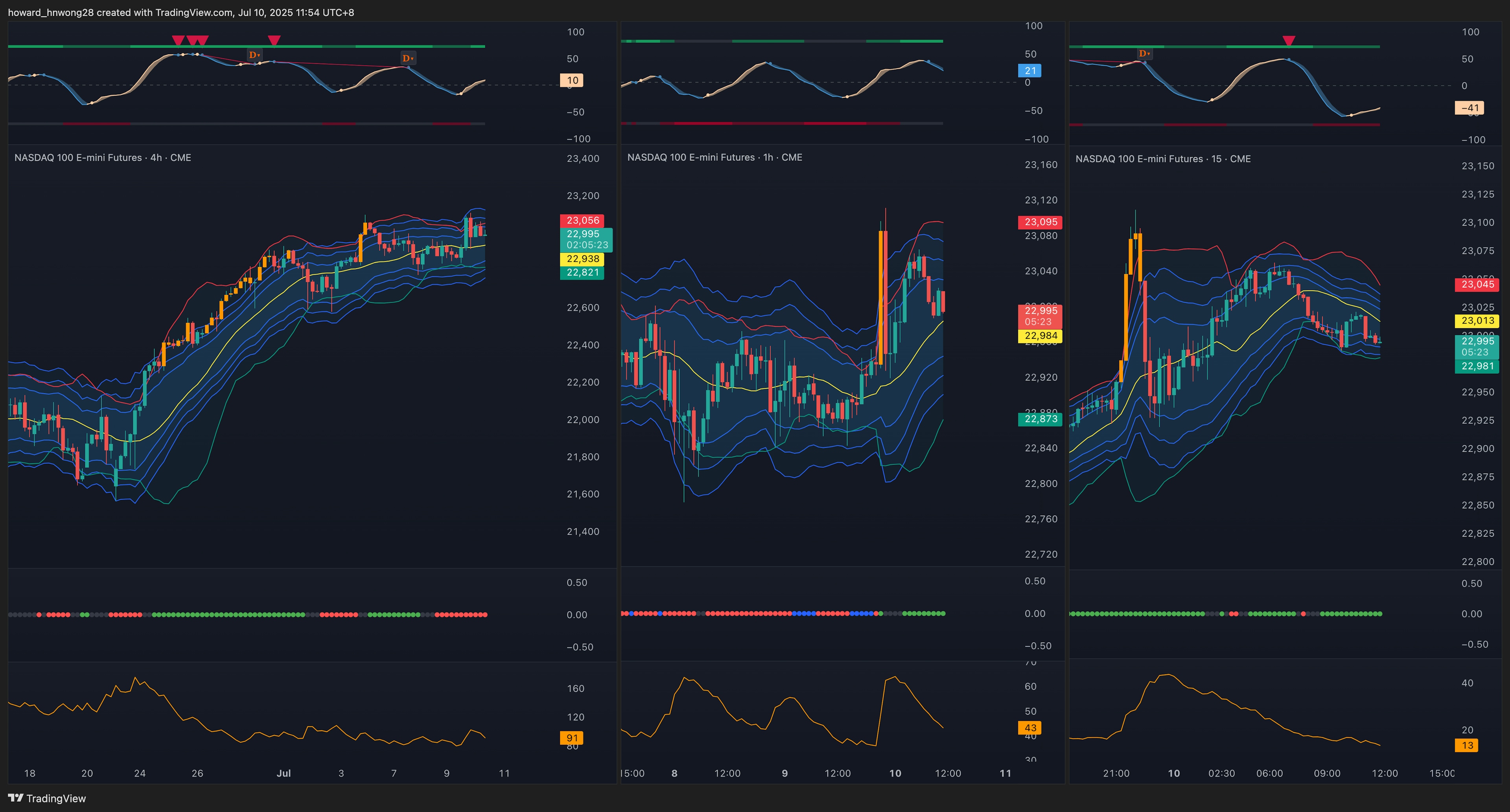Click the 23,160 level on 1h price axis
1510x812 pixels.
point(1041,165)
